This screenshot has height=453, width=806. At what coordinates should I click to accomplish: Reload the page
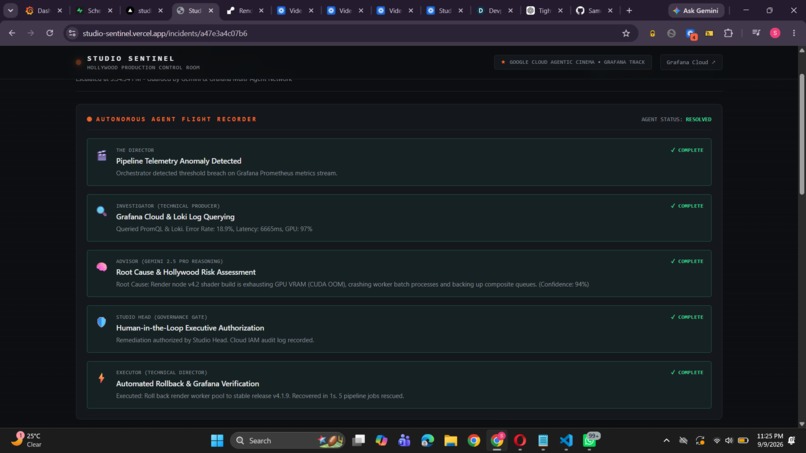(49, 33)
